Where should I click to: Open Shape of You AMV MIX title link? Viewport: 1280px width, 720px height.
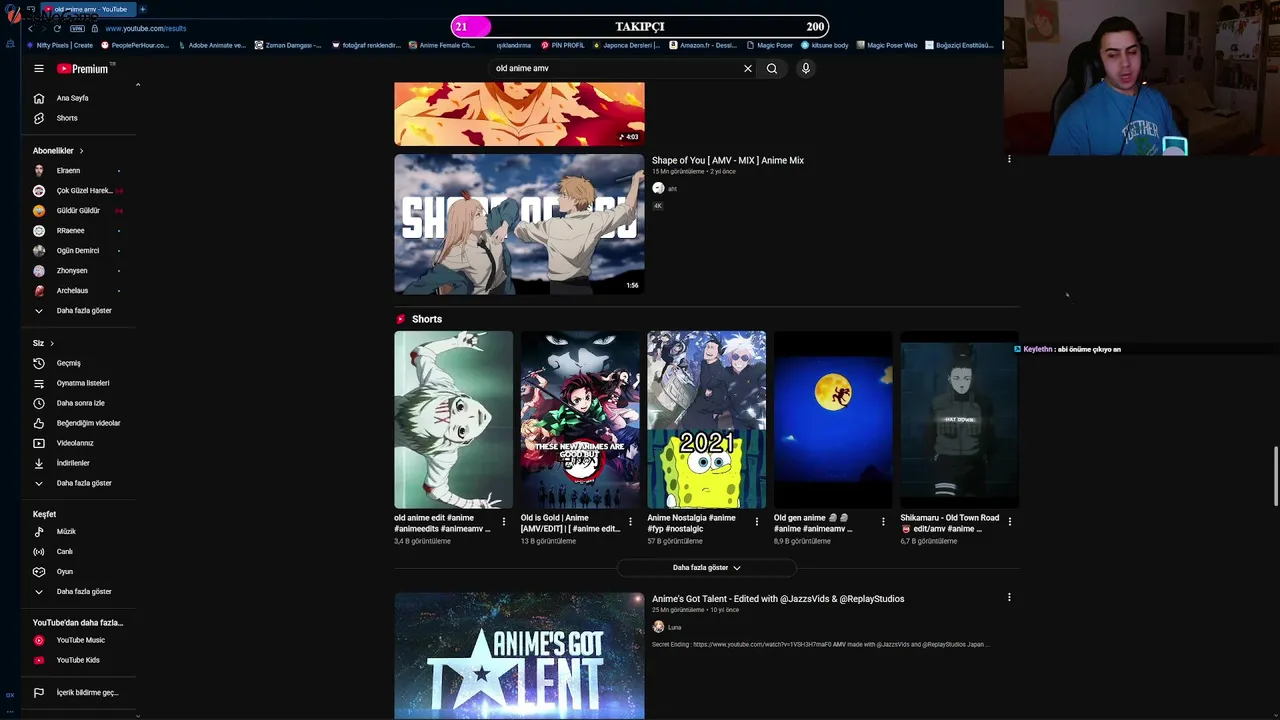(728, 160)
